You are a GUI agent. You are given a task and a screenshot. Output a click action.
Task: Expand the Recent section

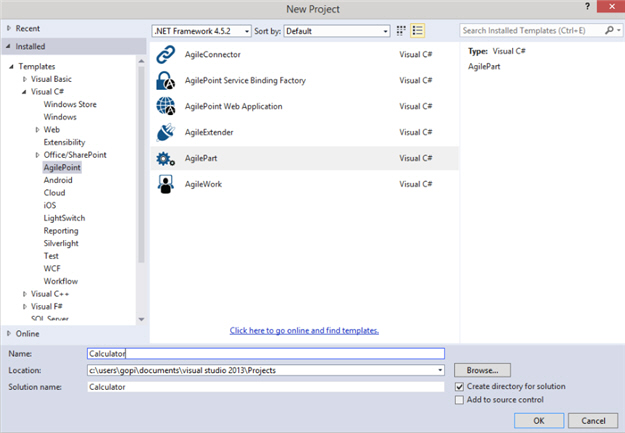tap(9, 28)
